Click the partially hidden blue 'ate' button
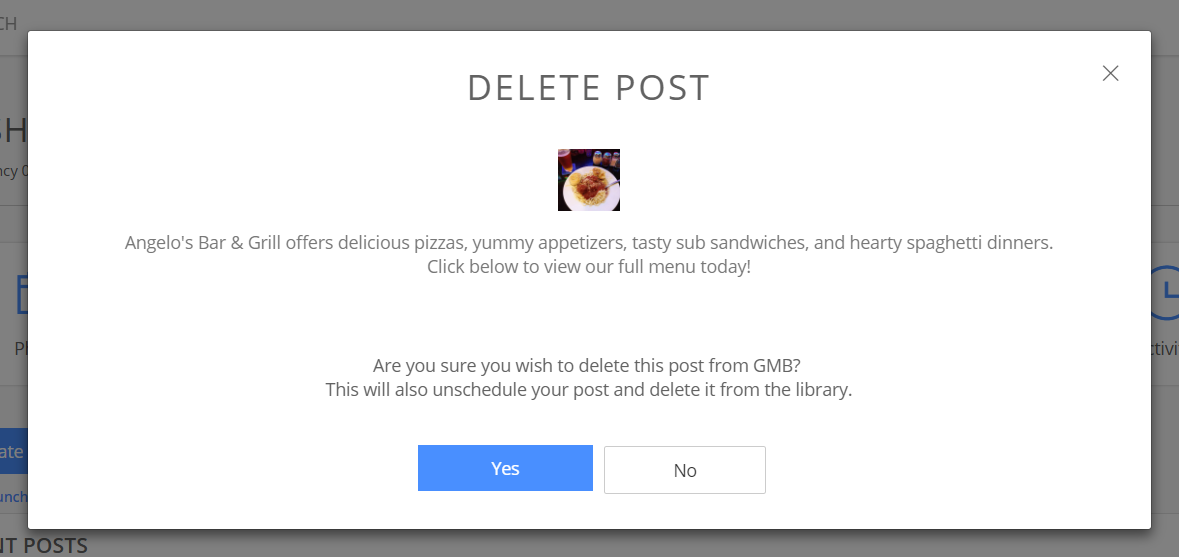Viewport: 1179px width, 557px height. coord(12,452)
